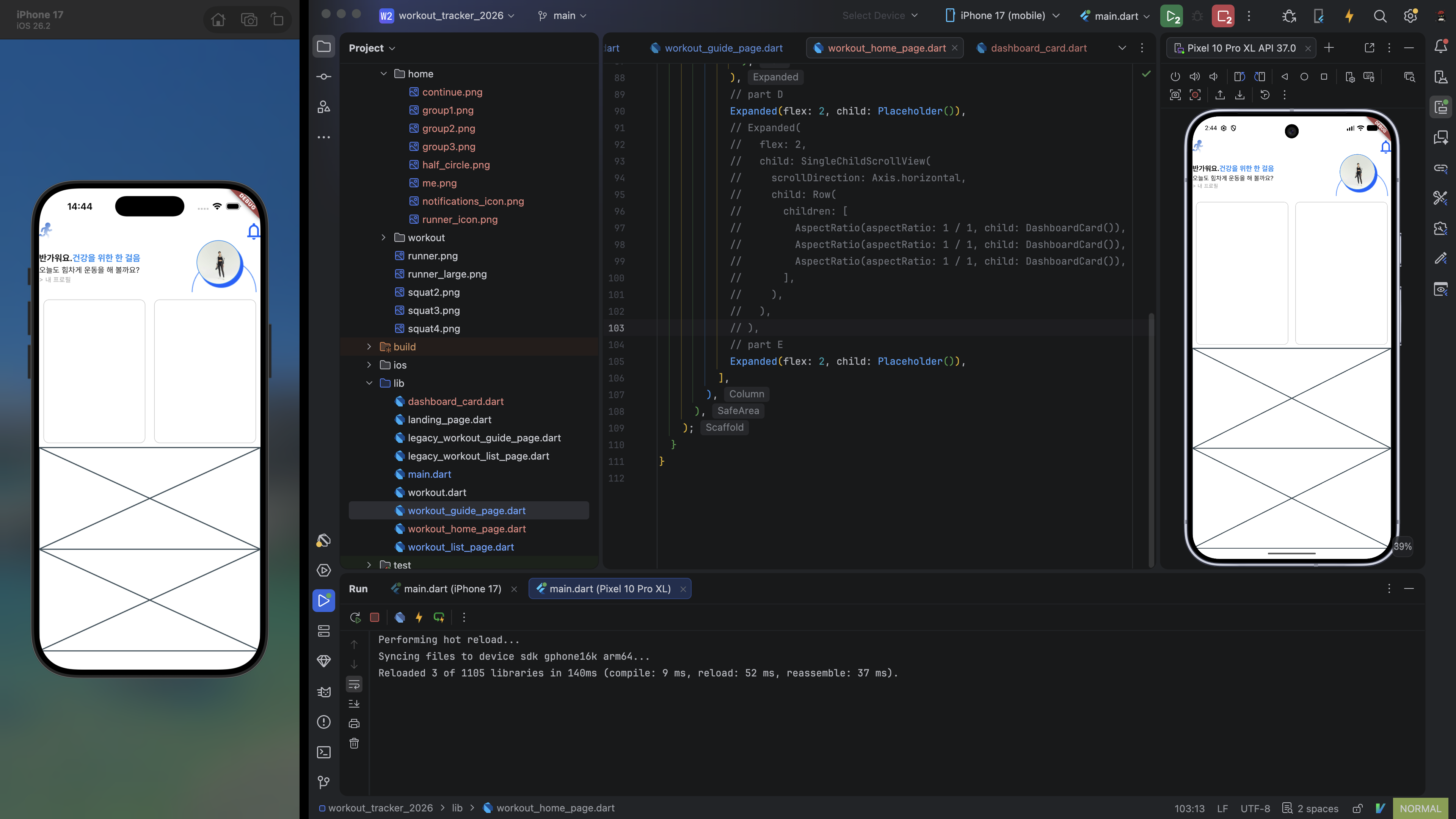Open the iPhone 17 (mobile) device selector
Image resolution: width=1456 pixels, height=819 pixels.
tap(1002, 16)
